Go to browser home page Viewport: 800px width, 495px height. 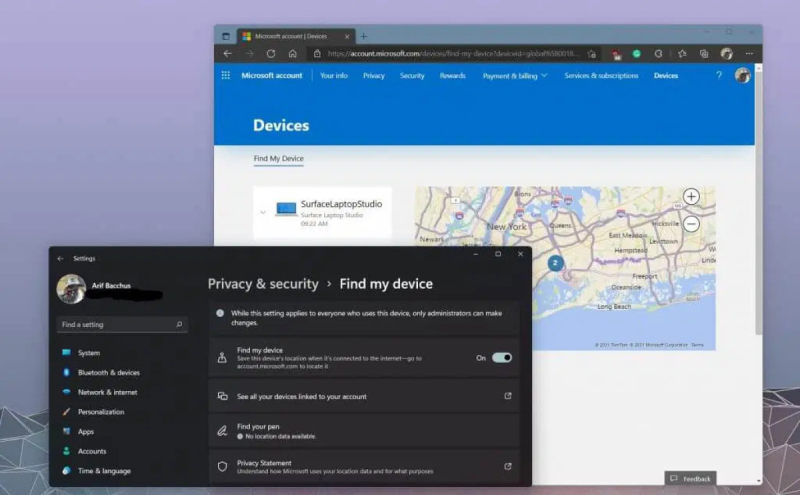point(292,54)
